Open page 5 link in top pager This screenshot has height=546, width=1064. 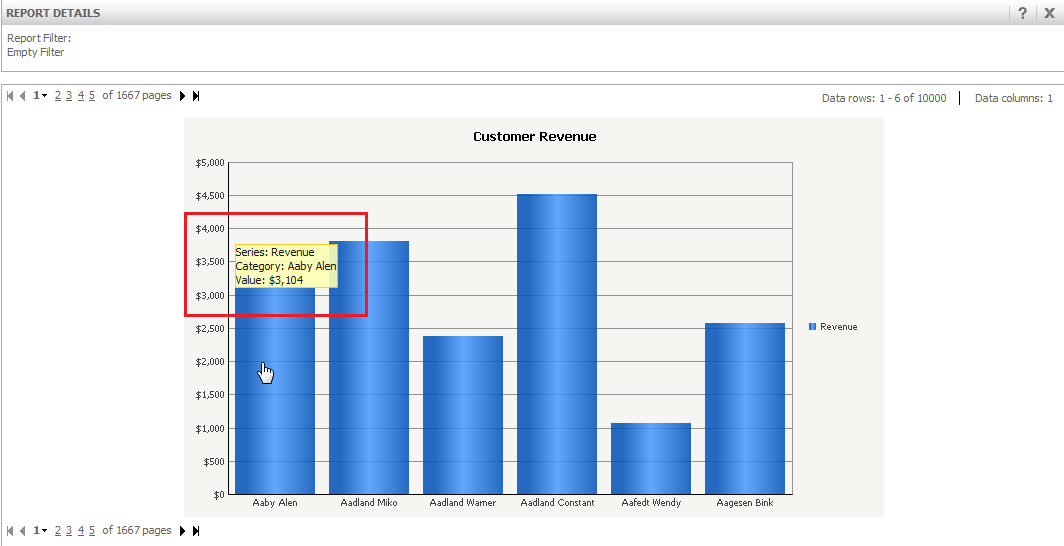click(92, 96)
